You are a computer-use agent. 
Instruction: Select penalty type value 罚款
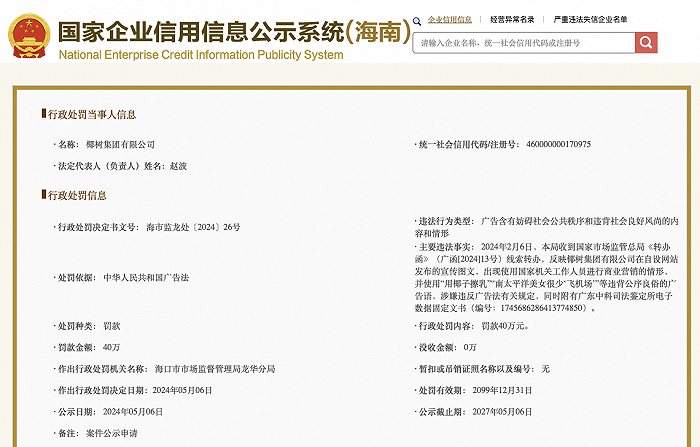tap(112, 326)
